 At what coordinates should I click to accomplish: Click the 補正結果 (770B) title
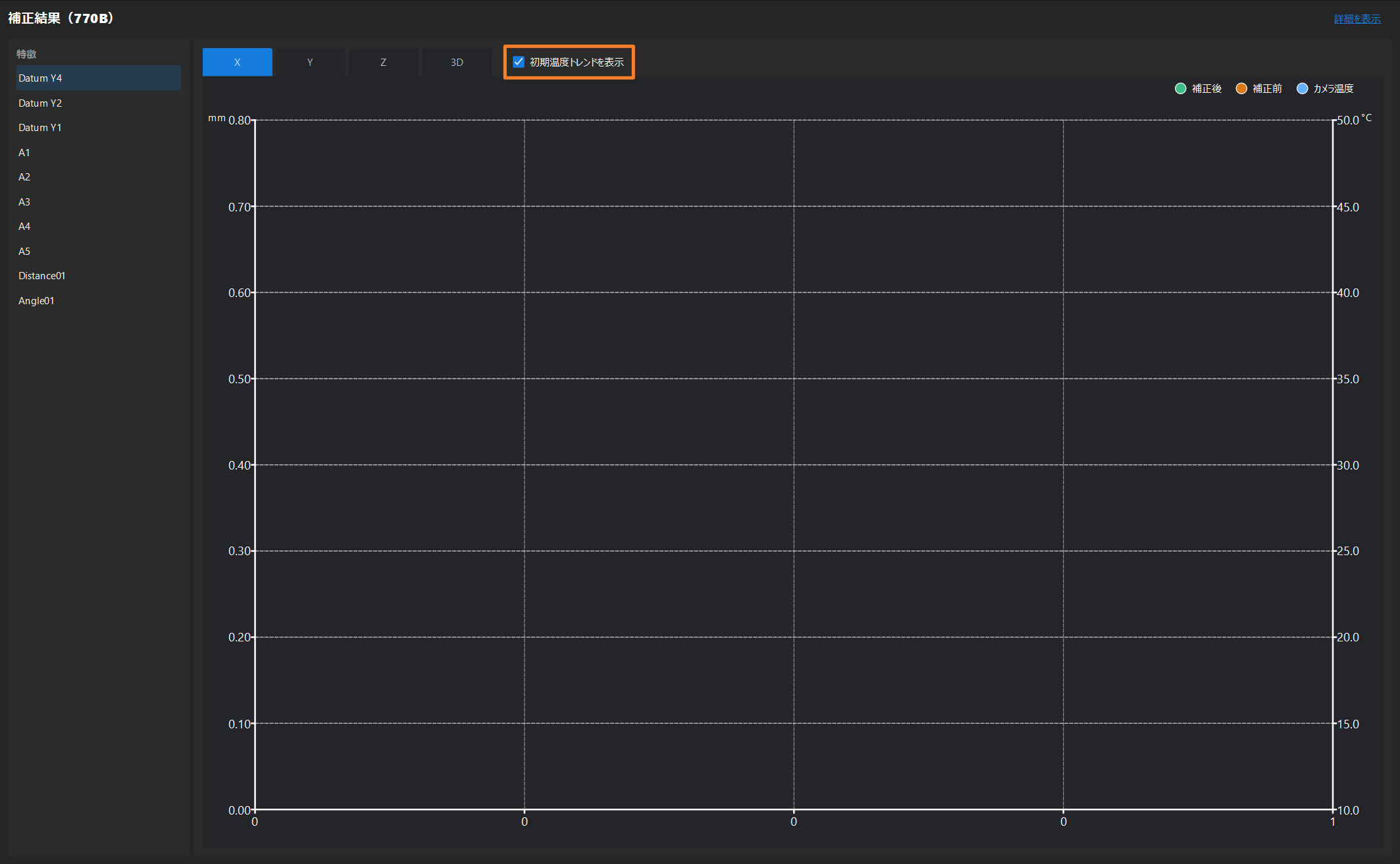pos(61,18)
